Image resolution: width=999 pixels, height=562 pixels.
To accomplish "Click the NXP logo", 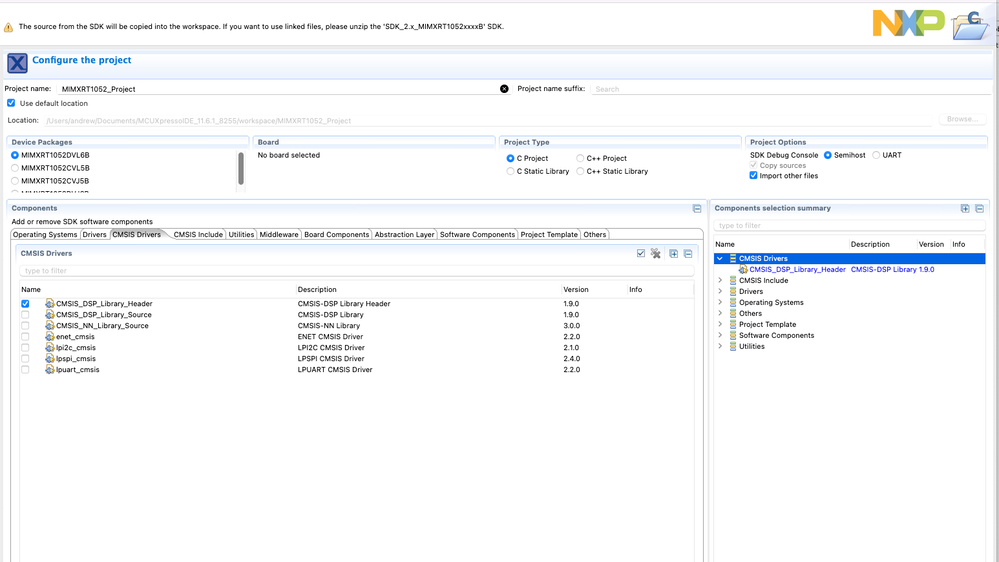I will point(909,24).
